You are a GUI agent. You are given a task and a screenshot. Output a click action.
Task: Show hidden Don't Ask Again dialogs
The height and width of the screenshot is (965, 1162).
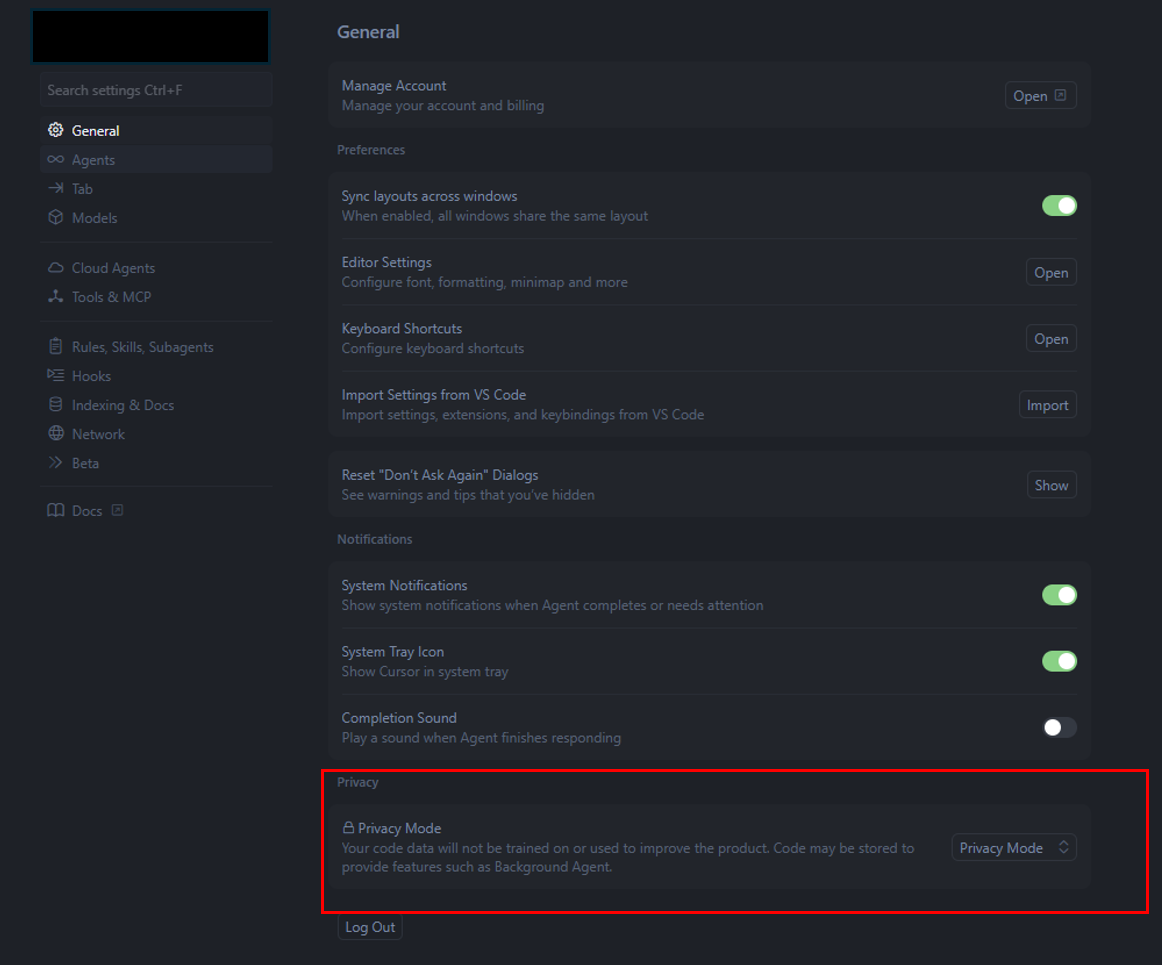1052,485
